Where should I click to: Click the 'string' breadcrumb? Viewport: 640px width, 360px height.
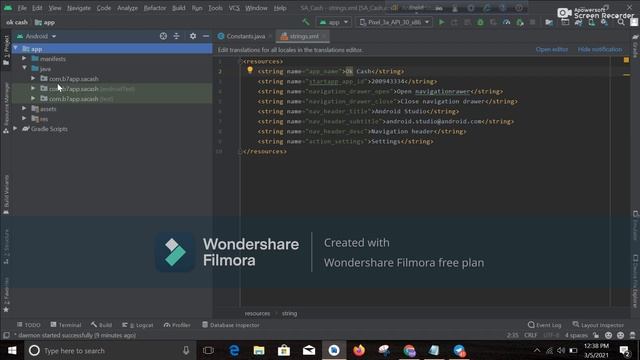[x=289, y=313]
